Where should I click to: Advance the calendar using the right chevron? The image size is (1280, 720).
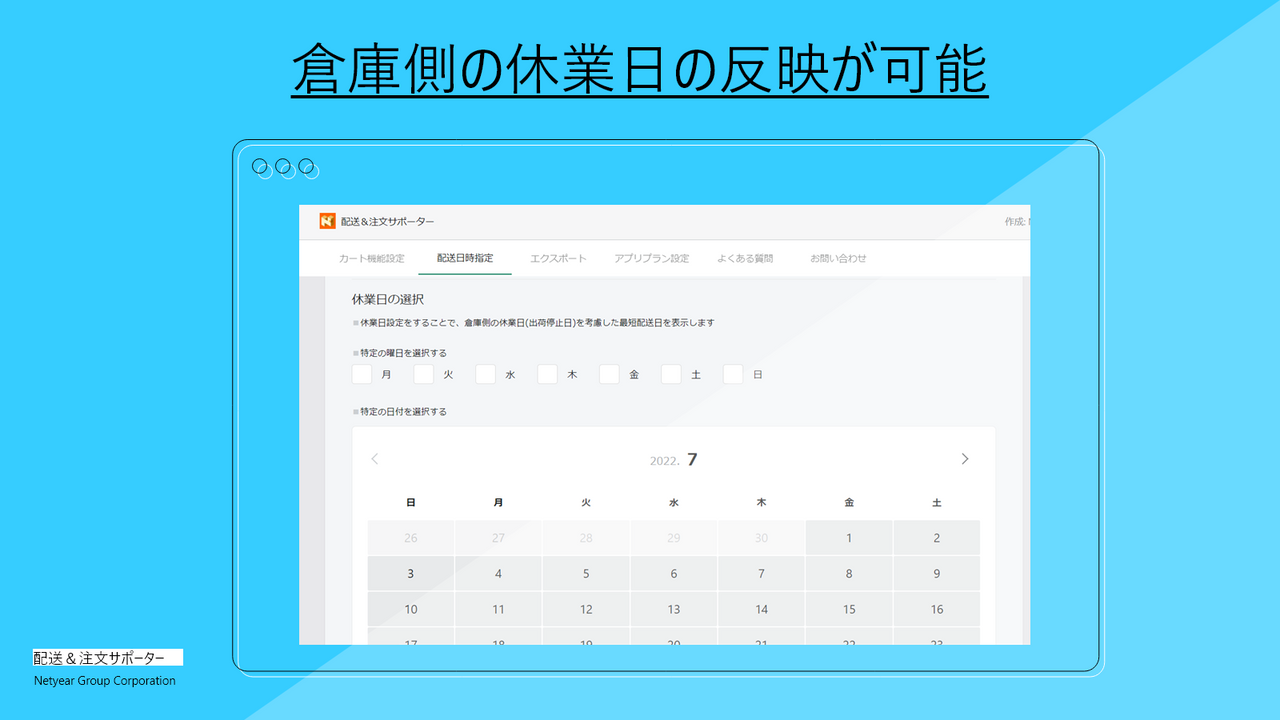[x=965, y=459]
